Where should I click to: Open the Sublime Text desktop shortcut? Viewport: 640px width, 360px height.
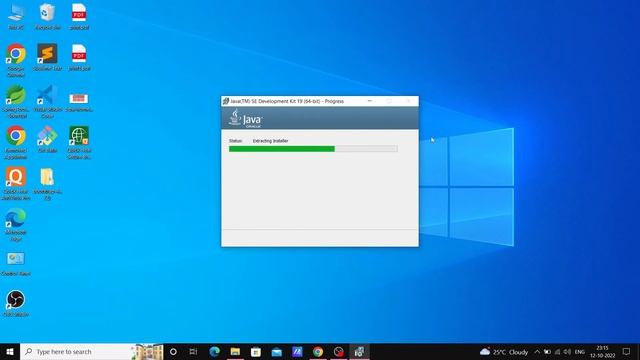[47, 57]
